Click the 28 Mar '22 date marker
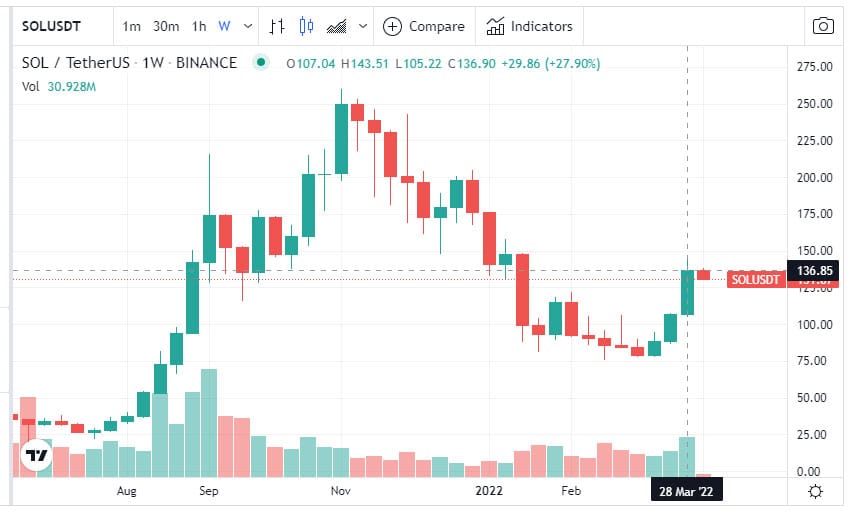Screen dimensions: 853x516 click(x=685, y=491)
